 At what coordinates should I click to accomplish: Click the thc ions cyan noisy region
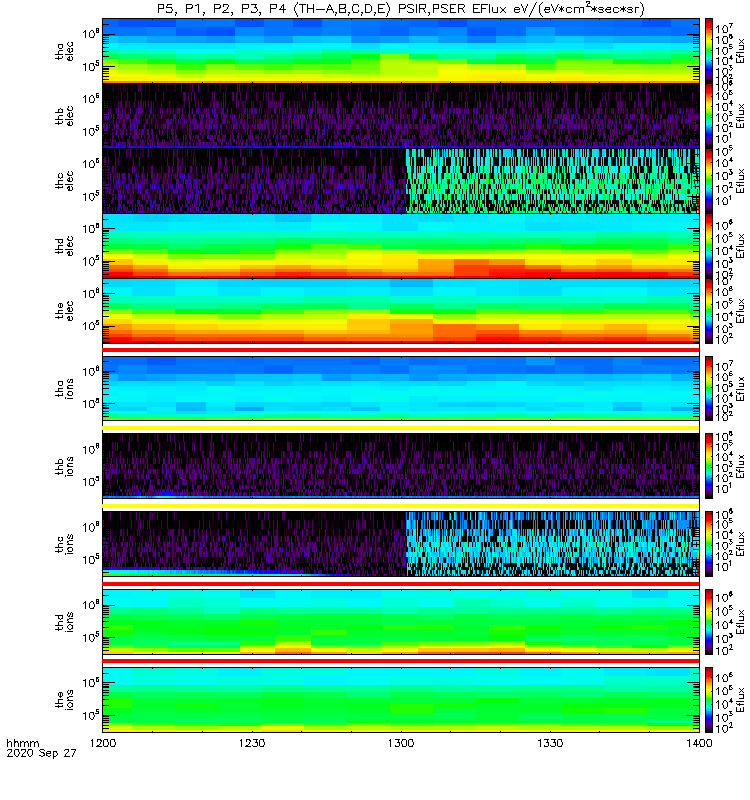[552, 544]
